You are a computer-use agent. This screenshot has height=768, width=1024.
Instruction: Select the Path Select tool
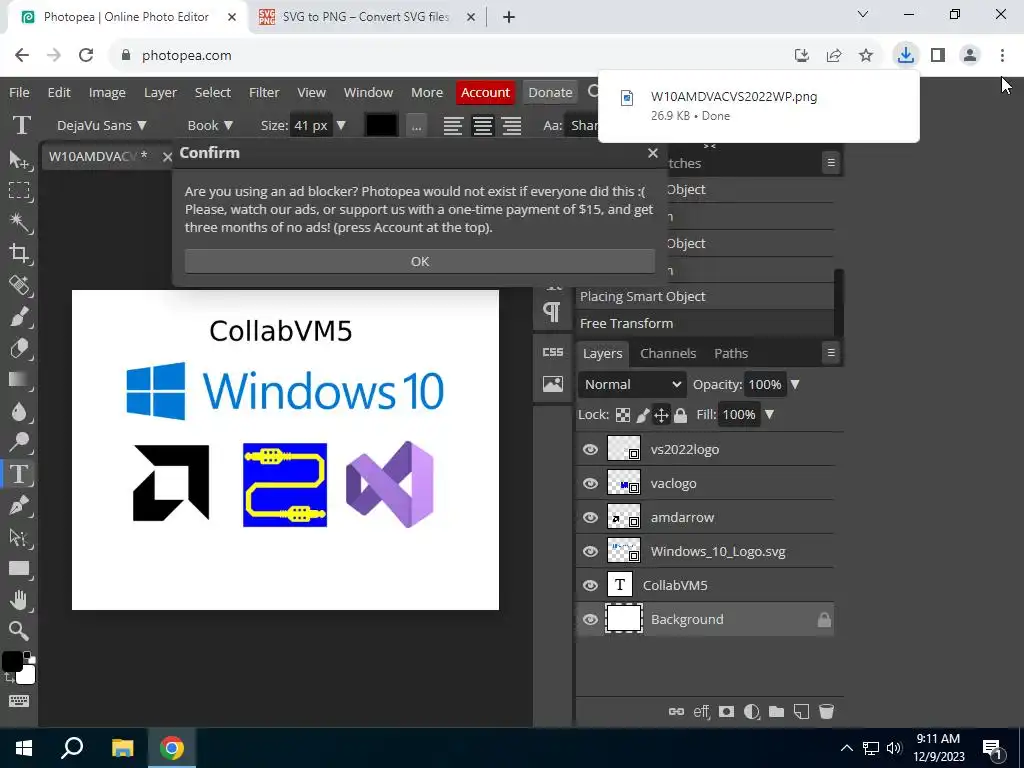click(x=19, y=537)
